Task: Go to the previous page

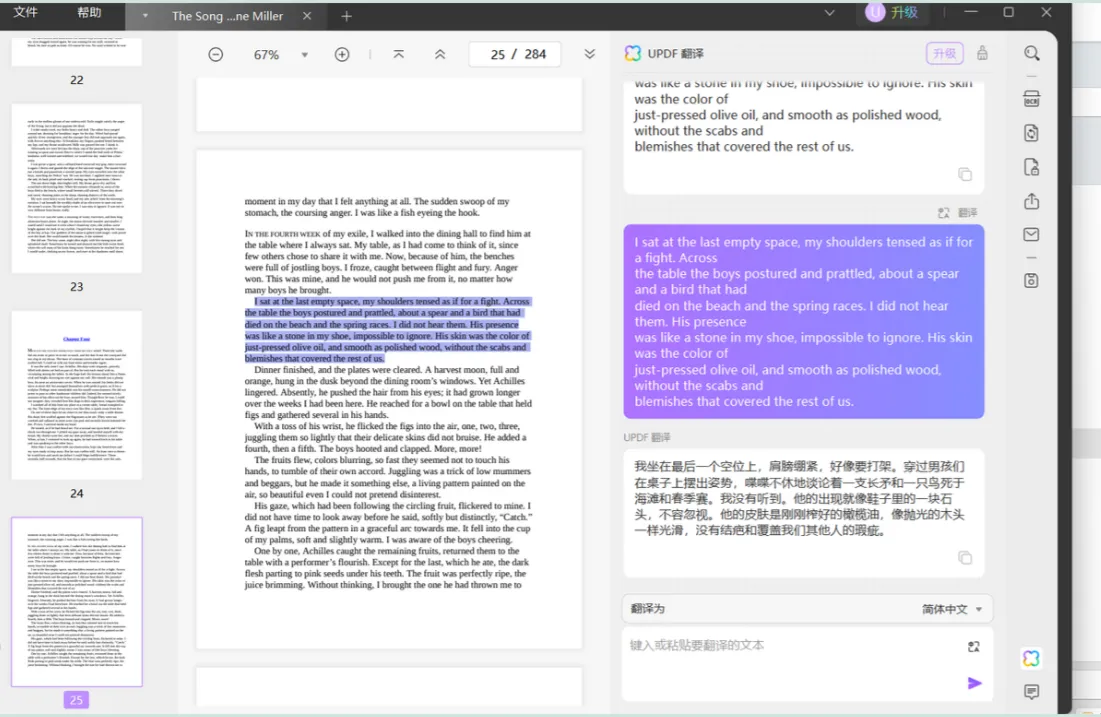Action: pos(440,54)
